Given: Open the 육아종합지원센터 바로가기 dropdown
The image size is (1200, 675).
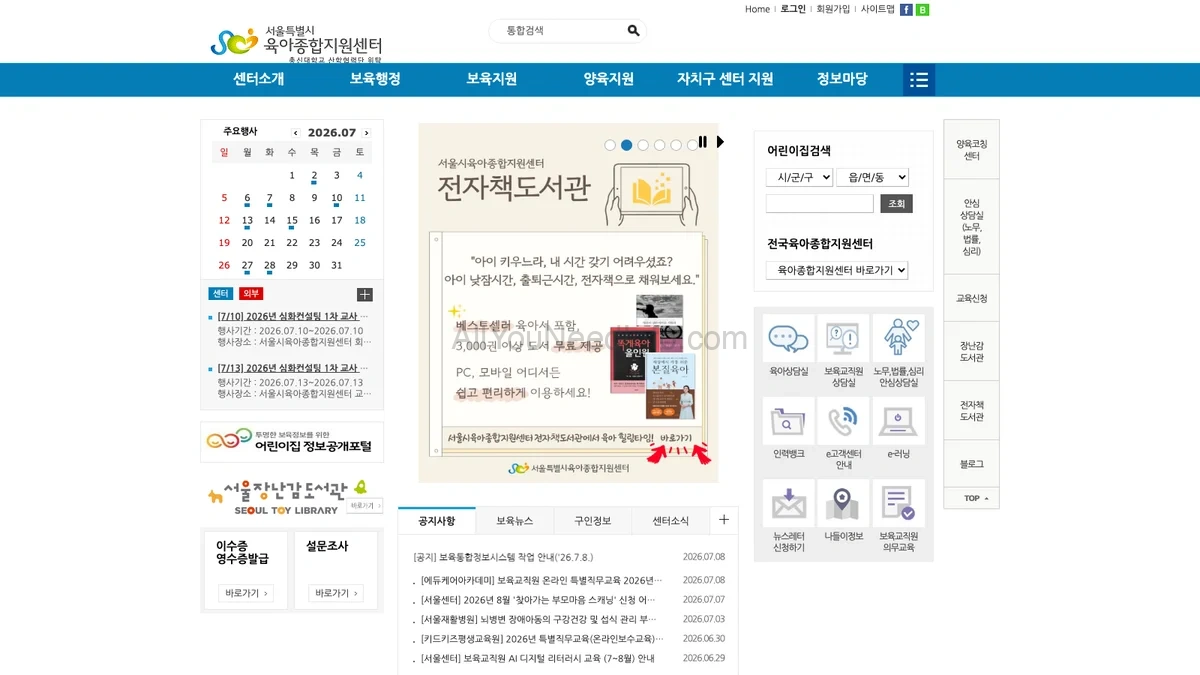Looking at the screenshot, I should point(837,270).
